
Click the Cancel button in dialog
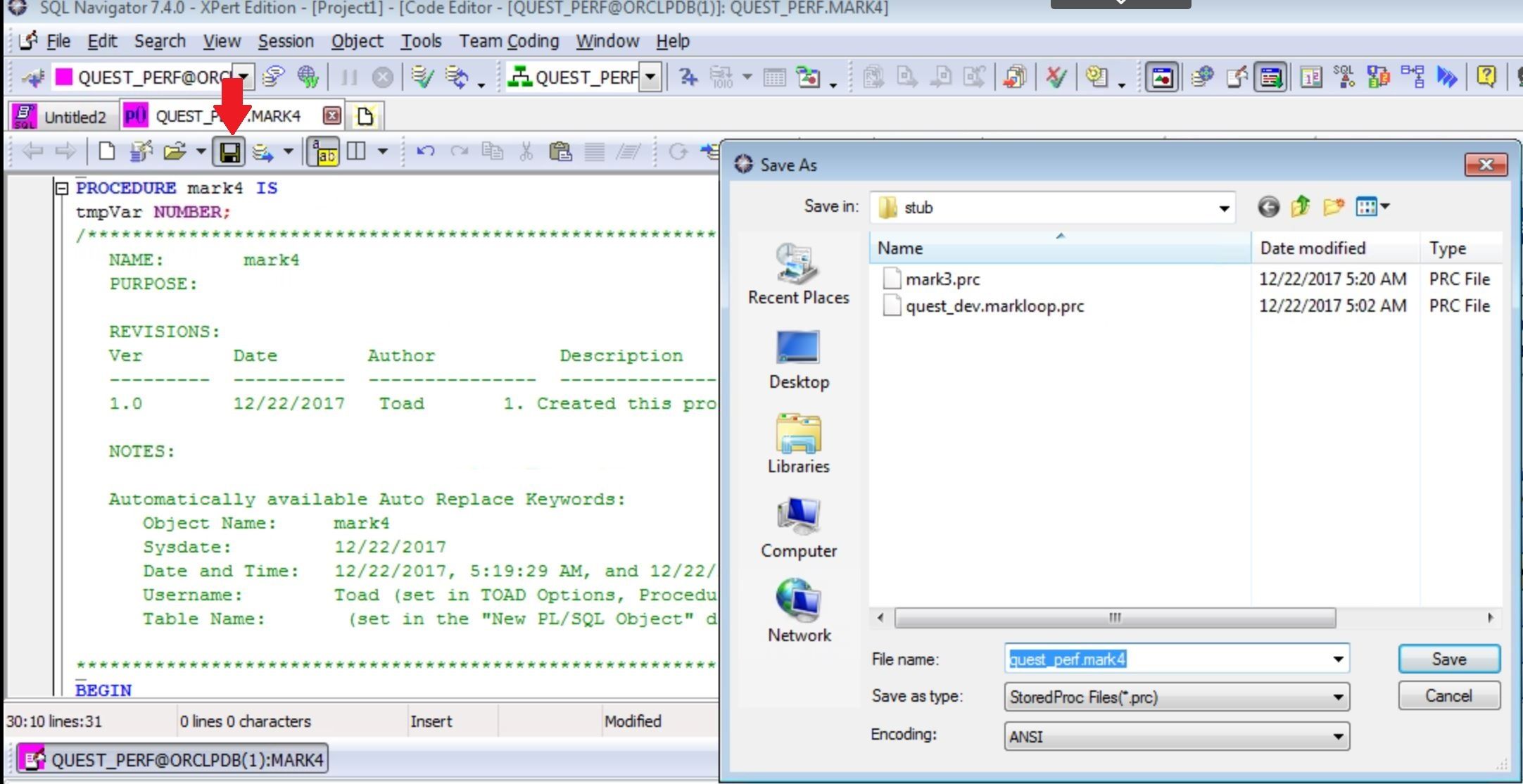coord(1450,696)
